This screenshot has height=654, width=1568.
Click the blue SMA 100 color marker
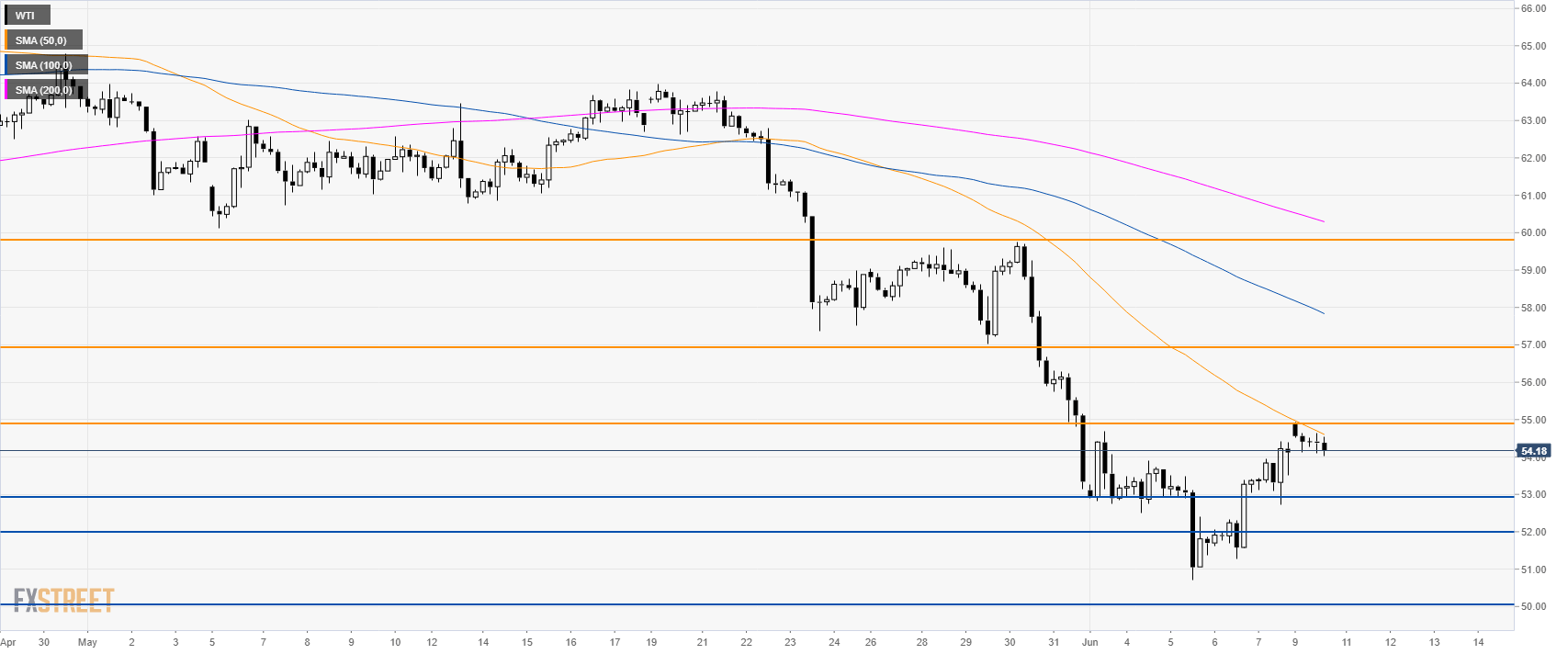tap(6, 65)
